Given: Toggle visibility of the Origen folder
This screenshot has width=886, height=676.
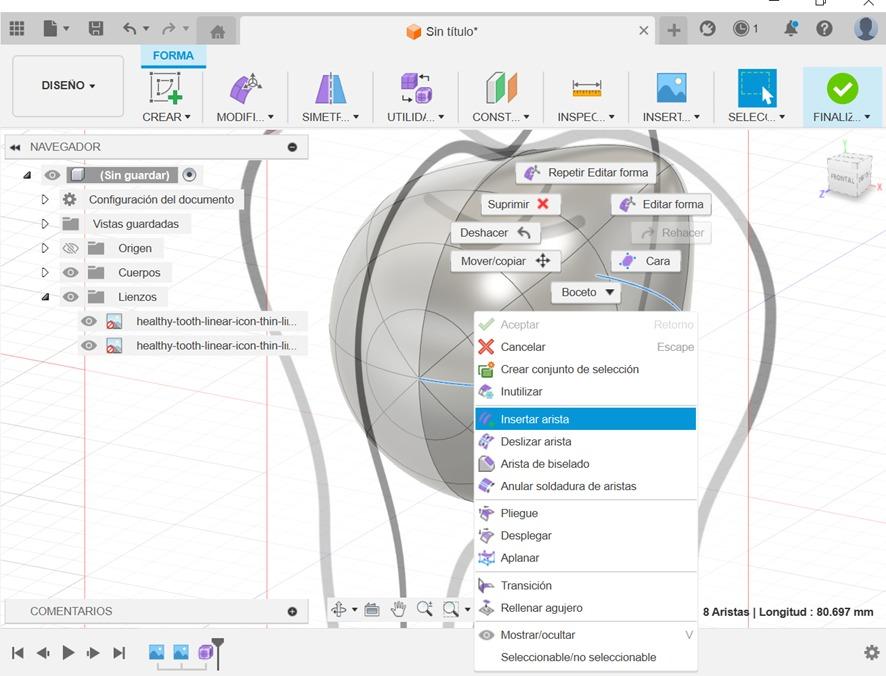Looking at the screenshot, I should click(x=71, y=248).
